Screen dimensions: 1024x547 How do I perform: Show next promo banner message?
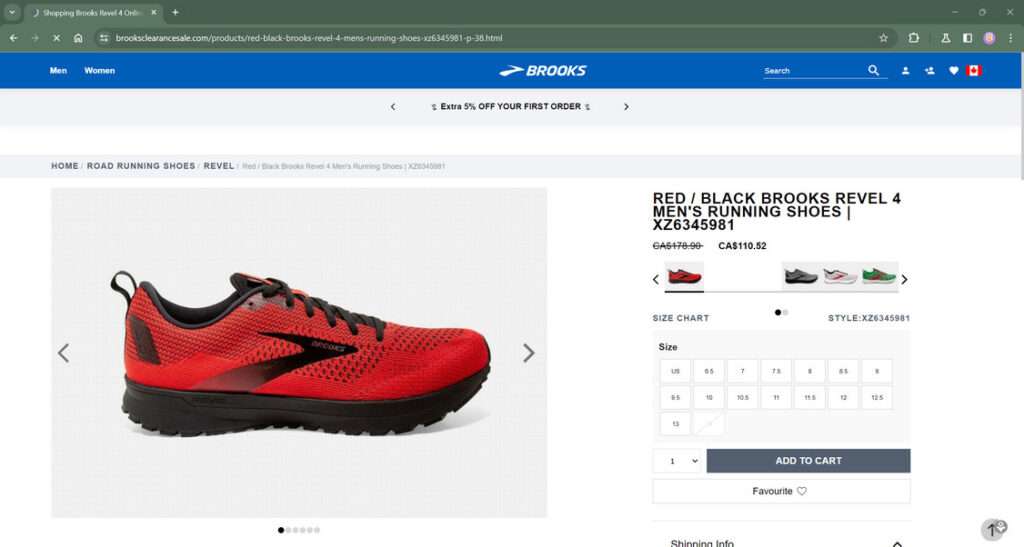(626, 106)
